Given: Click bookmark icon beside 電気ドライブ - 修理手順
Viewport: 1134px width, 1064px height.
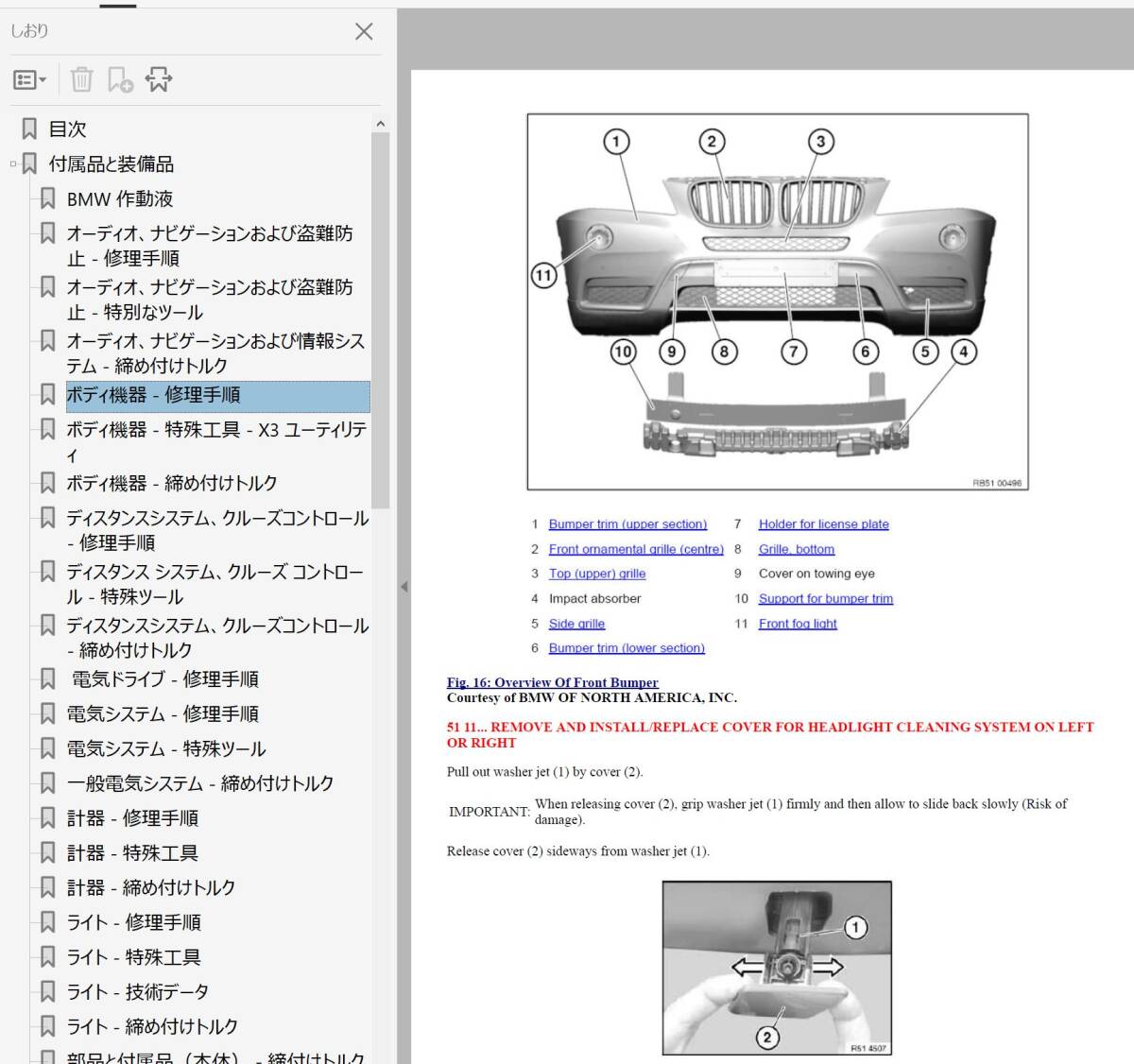Looking at the screenshot, I should click(47, 679).
